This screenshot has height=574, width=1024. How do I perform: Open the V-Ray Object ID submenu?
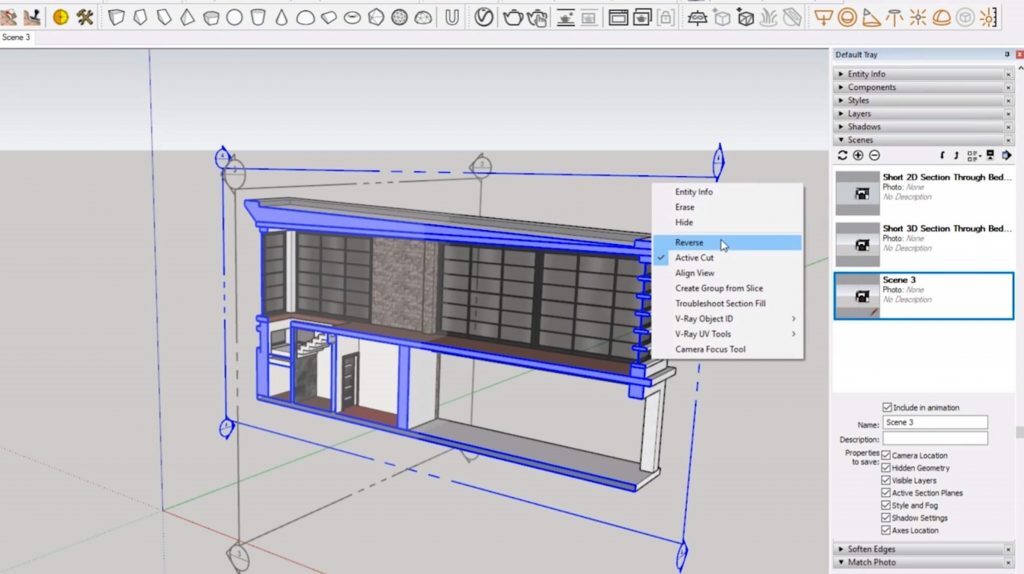pos(728,319)
